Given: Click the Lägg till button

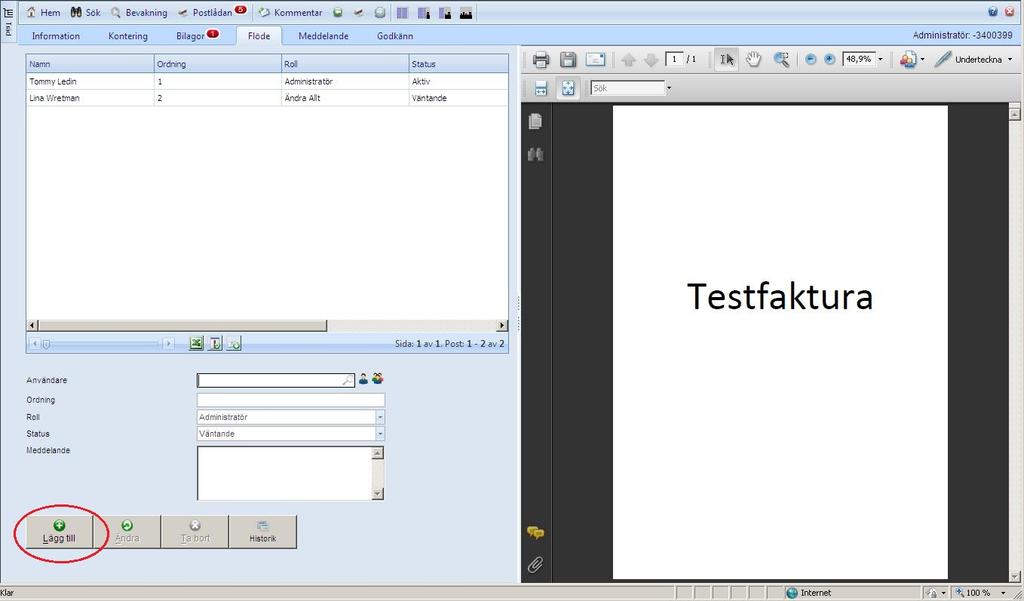Looking at the screenshot, I should point(59,532).
